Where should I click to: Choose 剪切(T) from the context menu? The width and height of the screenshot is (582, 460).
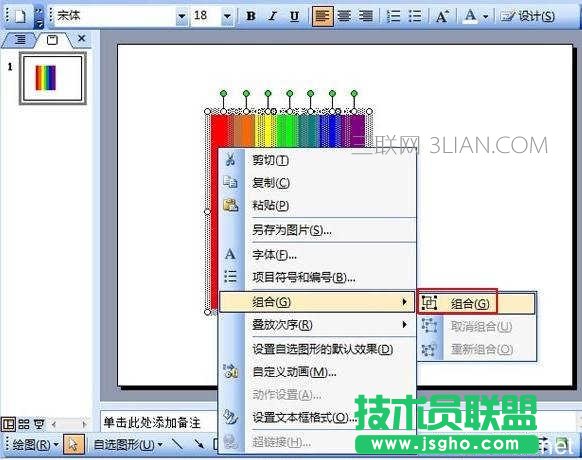point(270,160)
